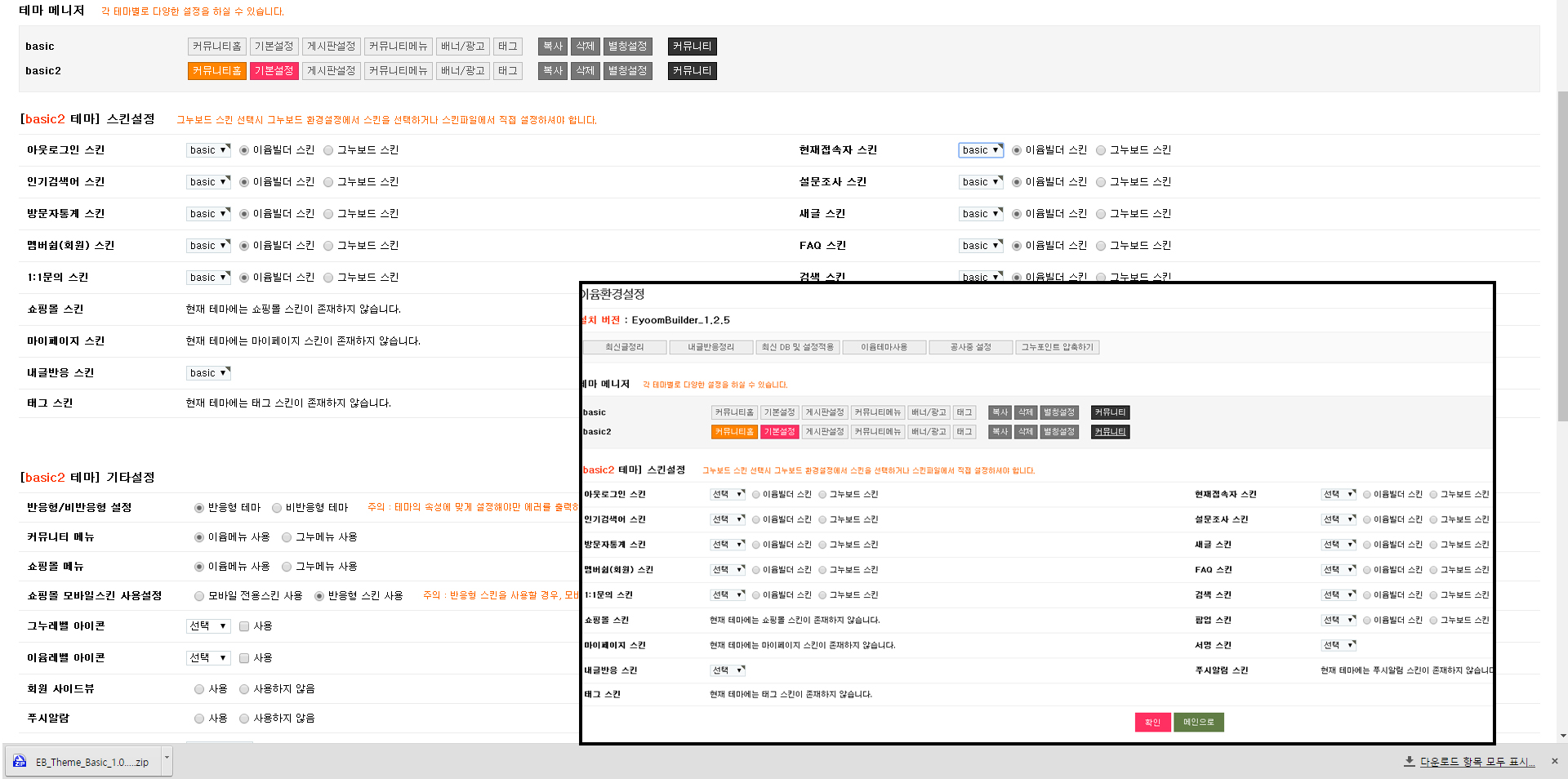Click the zip file icon in download bar
This screenshot has width=1568, height=779.
point(20,762)
